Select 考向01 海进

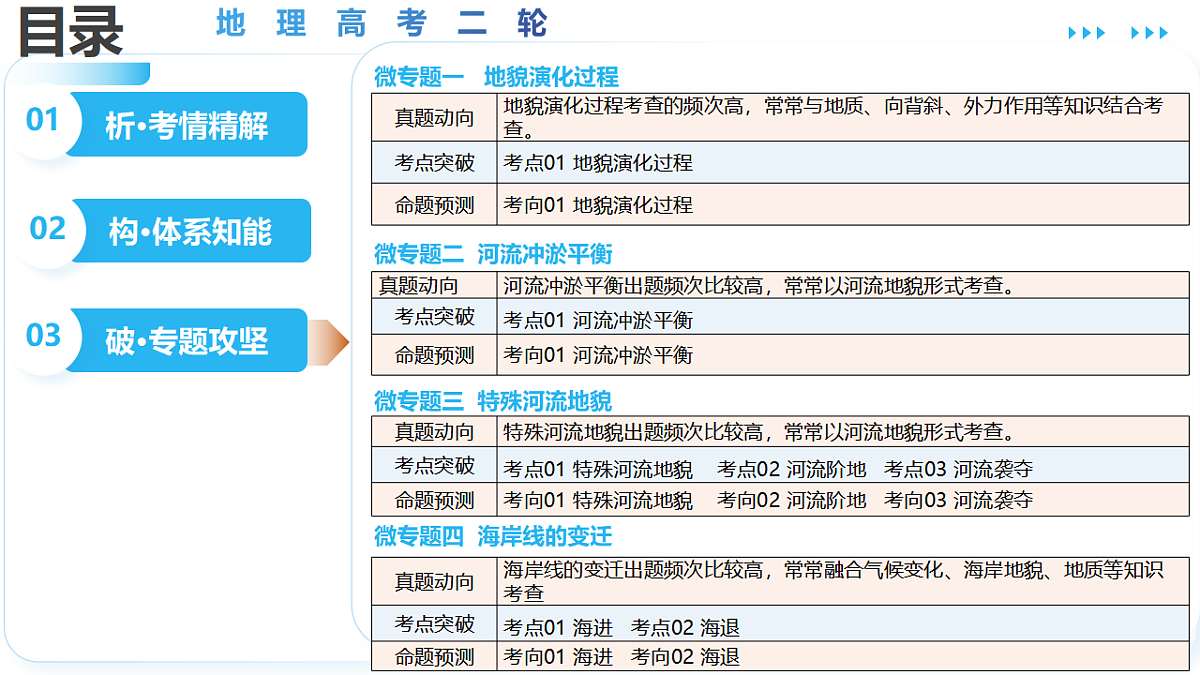(x=558, y=657)
